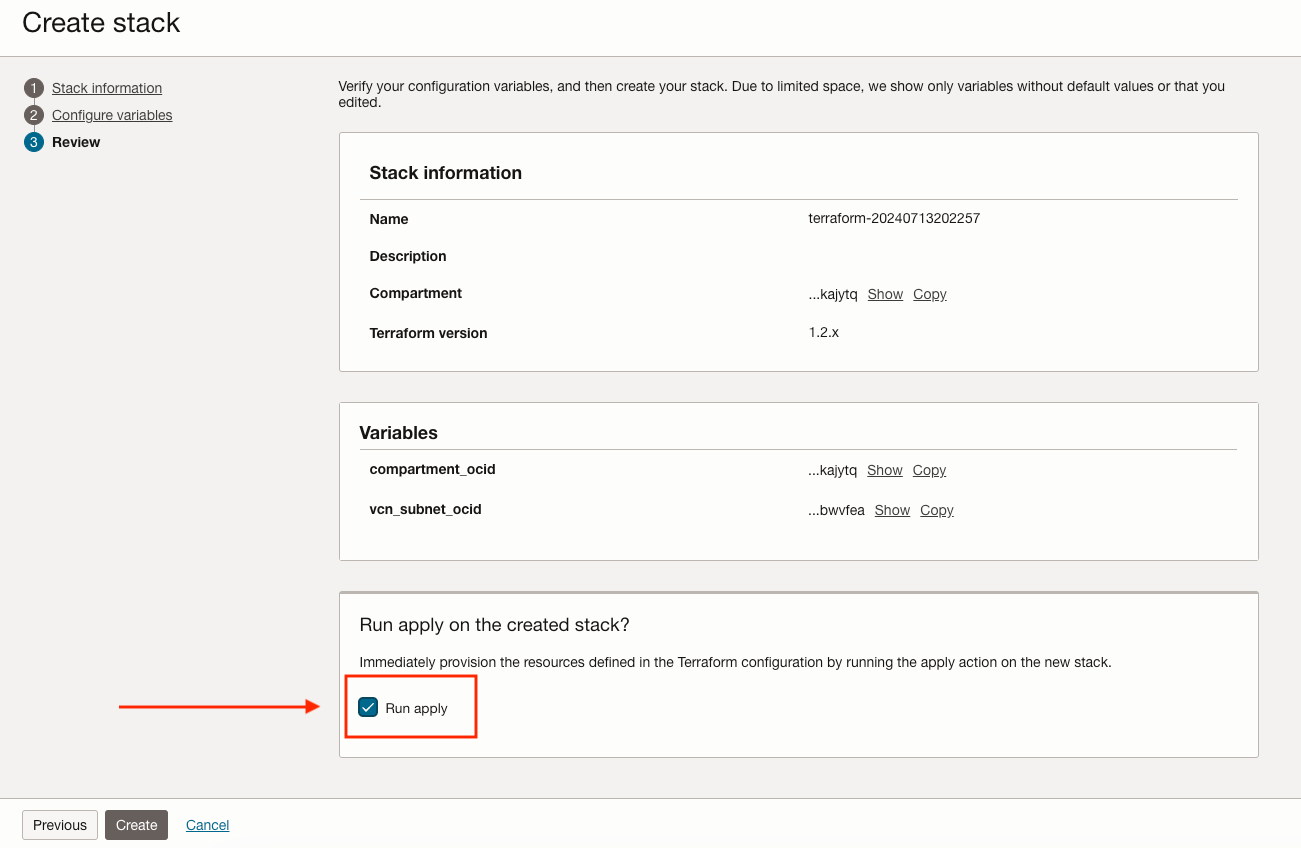1301x848 pixels.
Task: Click the stack name terraform-20240713202257
Action: pos(893,218)
